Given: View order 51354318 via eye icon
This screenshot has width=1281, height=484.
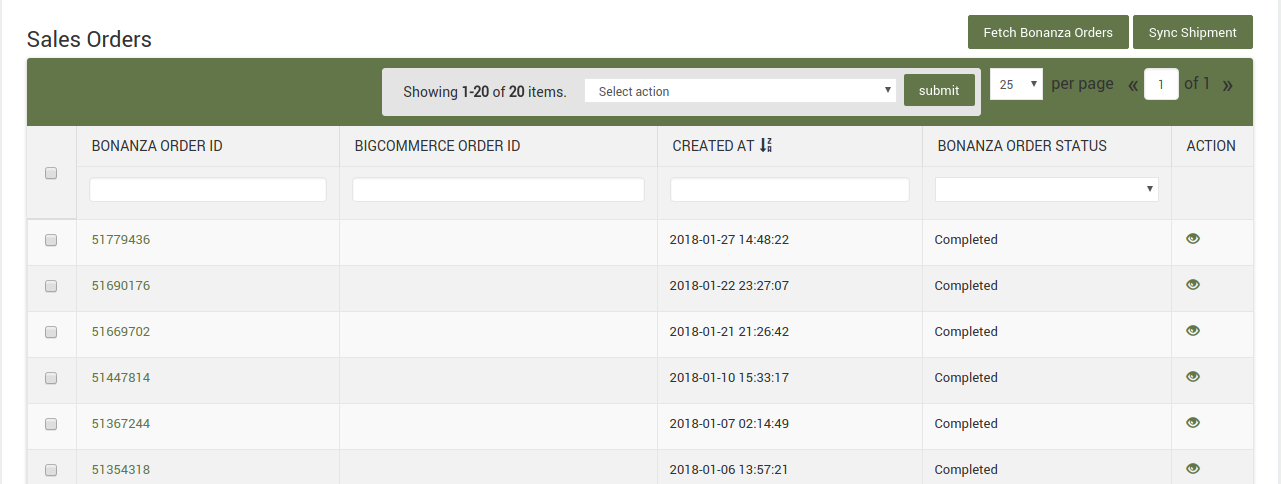Looking at the screenshot, I should [1192, 469].
